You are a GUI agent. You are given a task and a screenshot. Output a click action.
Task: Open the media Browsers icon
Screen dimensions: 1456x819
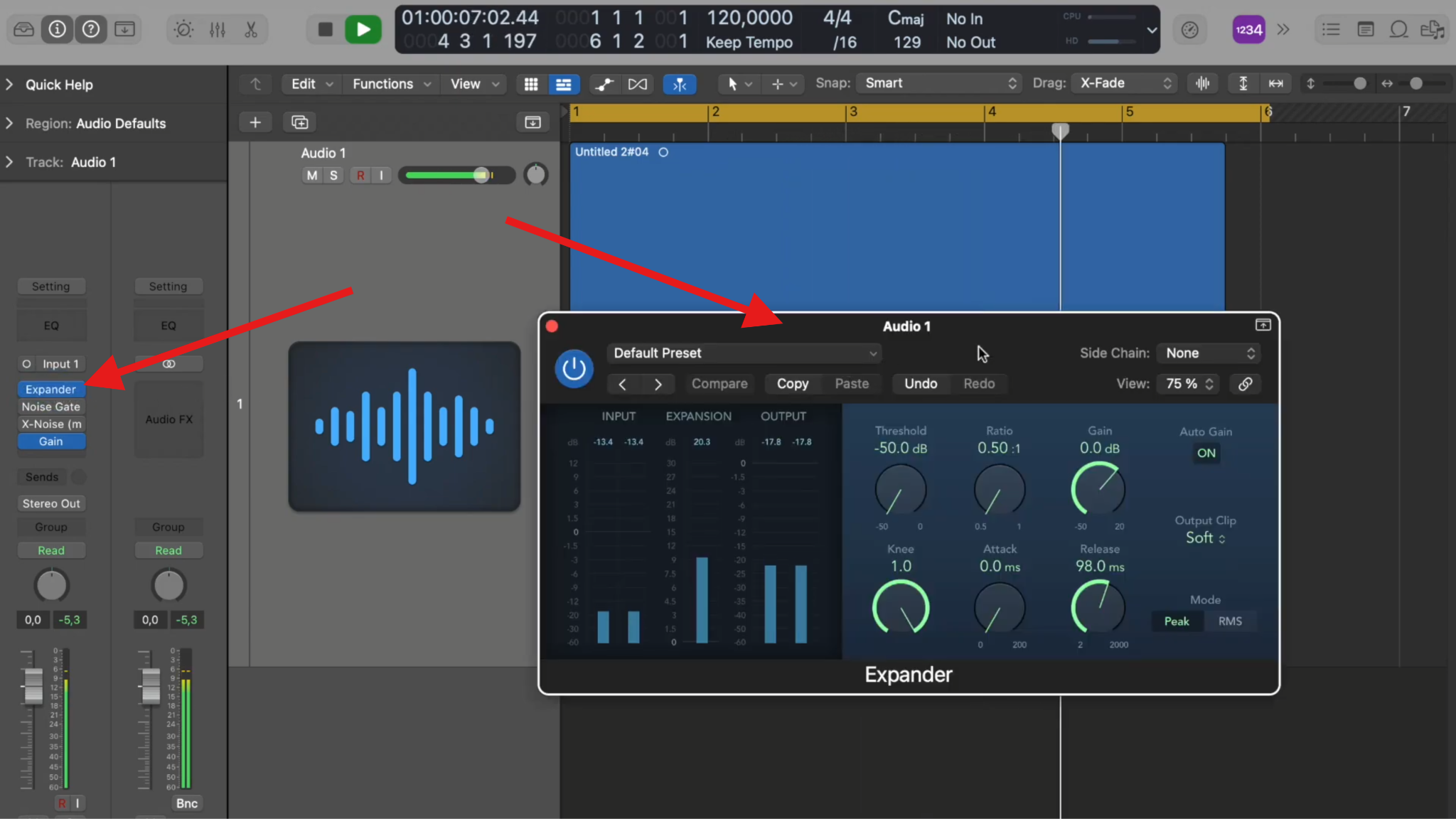(x=1432, y=29)
